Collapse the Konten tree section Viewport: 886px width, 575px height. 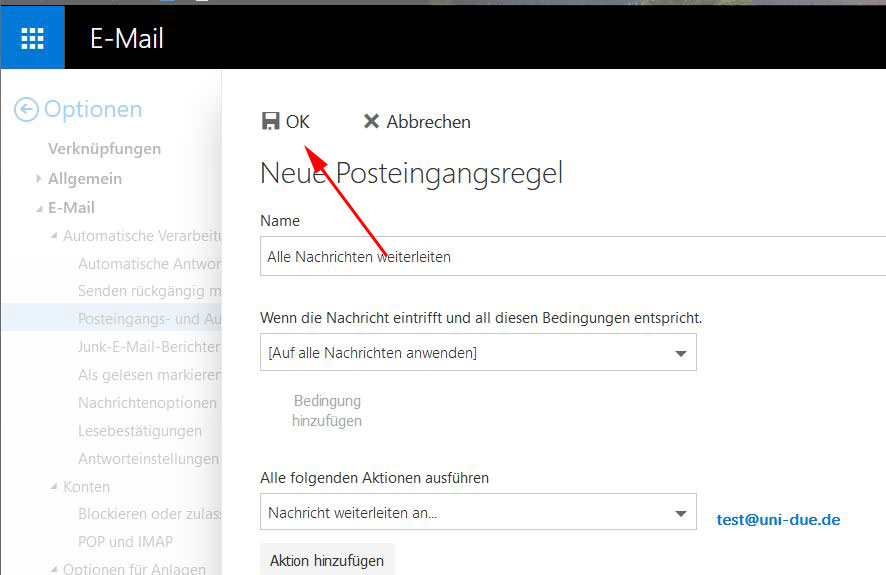click(x=54, y=487)
